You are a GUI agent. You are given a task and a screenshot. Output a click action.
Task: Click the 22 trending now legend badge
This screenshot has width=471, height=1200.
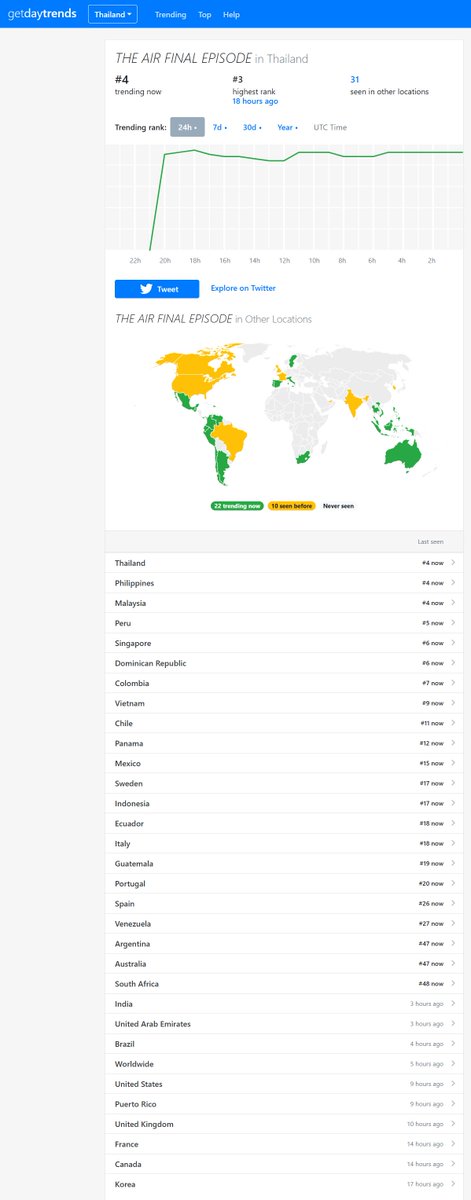tap(237, 506)
